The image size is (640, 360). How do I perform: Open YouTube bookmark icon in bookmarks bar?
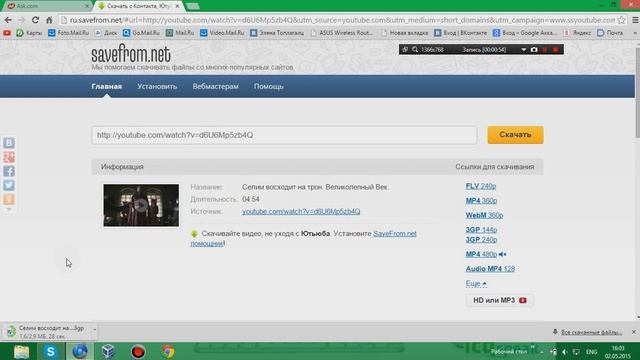tap(7, 33)
